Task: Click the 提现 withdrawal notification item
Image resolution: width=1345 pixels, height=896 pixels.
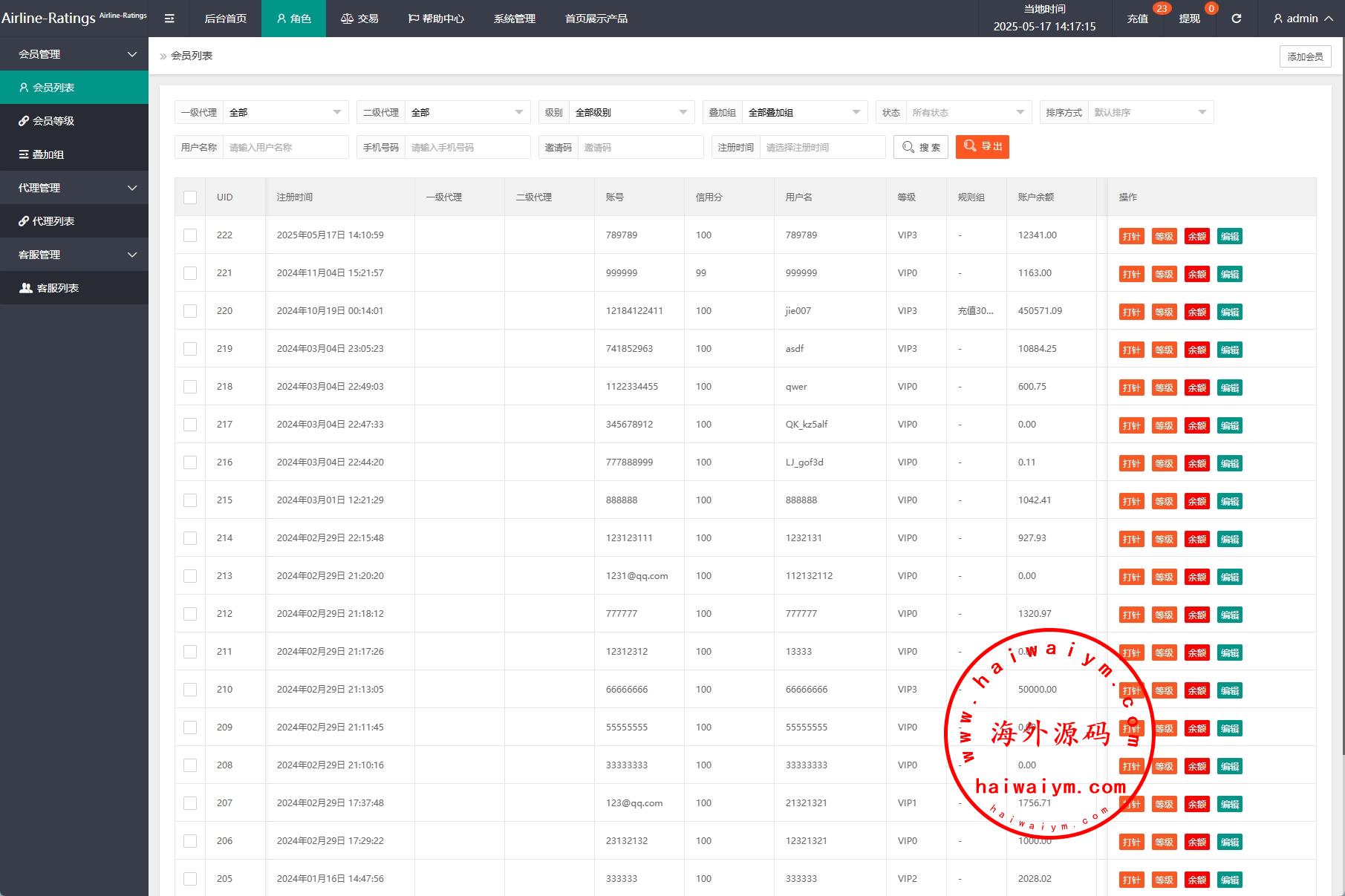Action: [1189, 19]
